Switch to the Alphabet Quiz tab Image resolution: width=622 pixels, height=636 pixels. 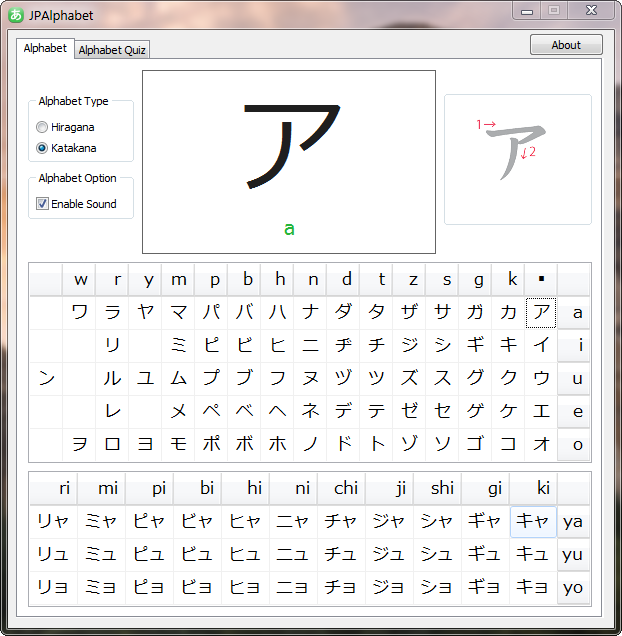point(112,50)
